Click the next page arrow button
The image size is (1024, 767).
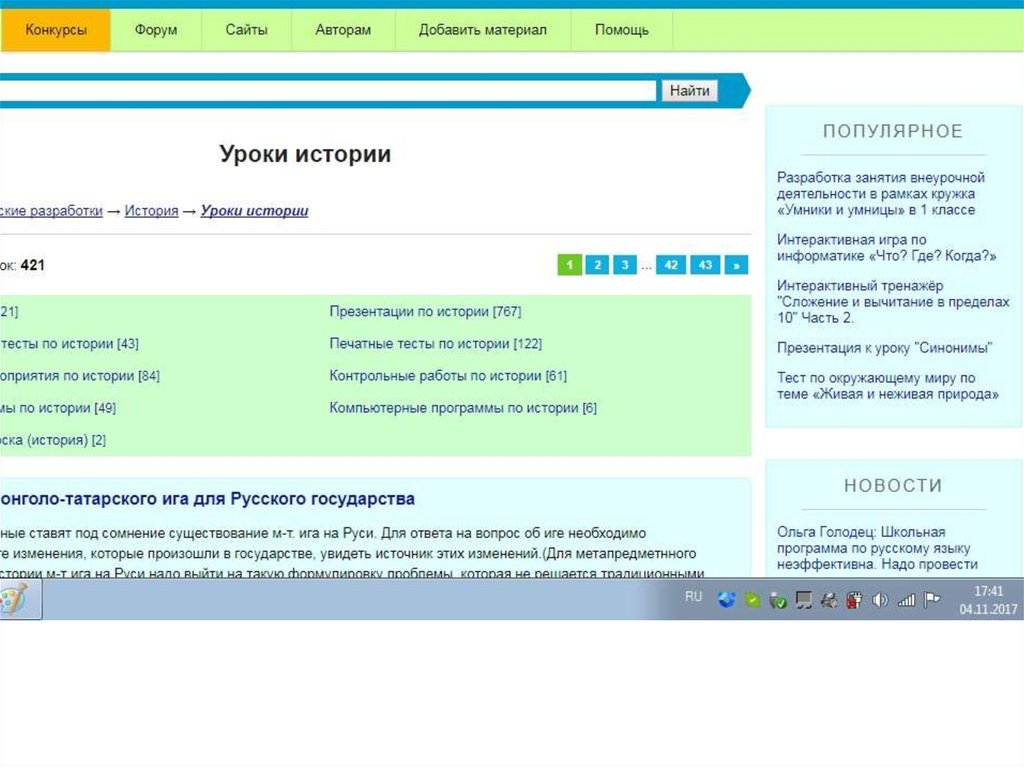(737, 265)
